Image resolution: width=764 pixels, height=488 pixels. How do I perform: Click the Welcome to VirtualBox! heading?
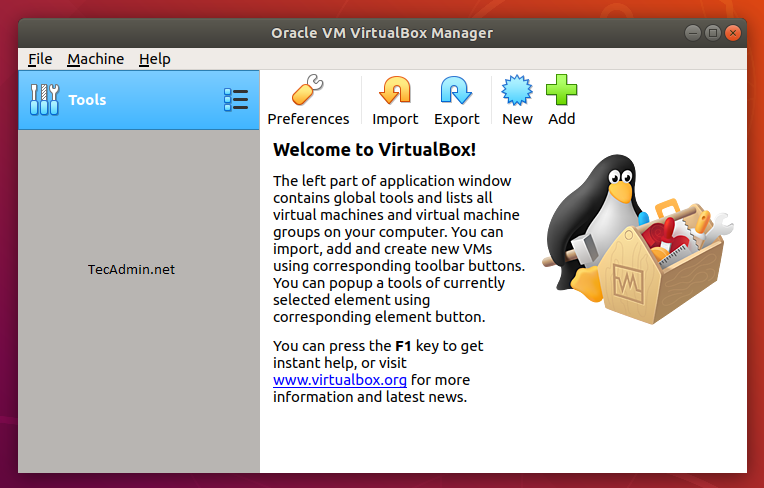point(374,150)
